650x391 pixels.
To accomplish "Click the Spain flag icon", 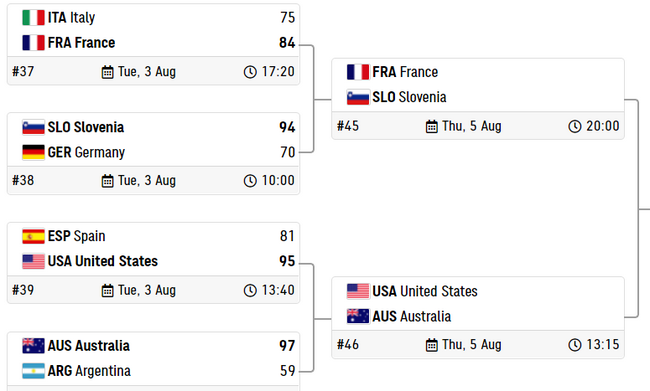I will (x=33, y=236).
